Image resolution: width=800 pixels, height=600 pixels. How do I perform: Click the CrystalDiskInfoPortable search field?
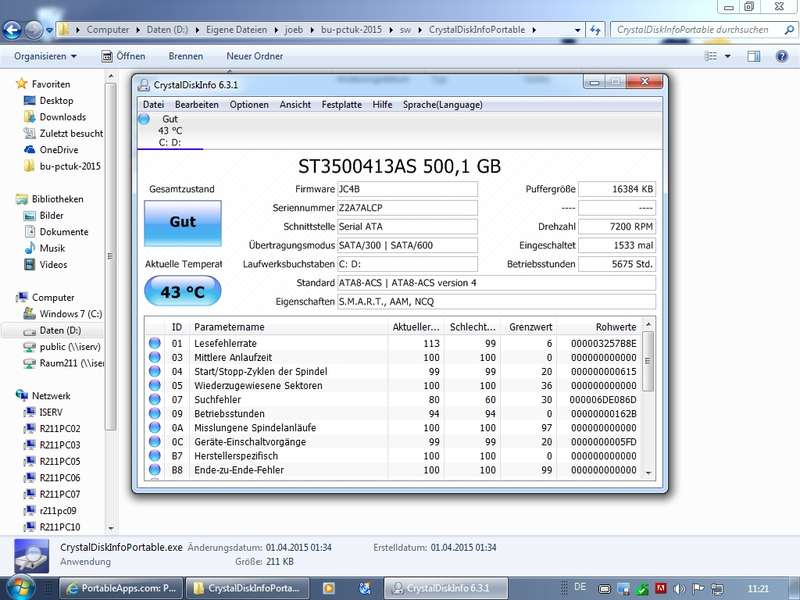point(697,30)
